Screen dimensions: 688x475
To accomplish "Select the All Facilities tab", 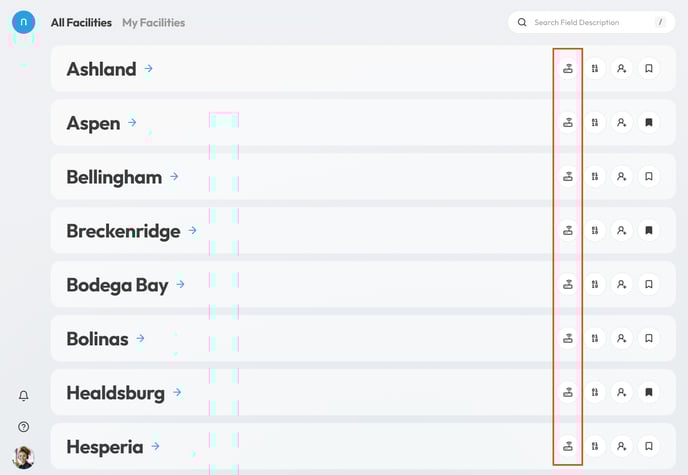I will (81, 22).
